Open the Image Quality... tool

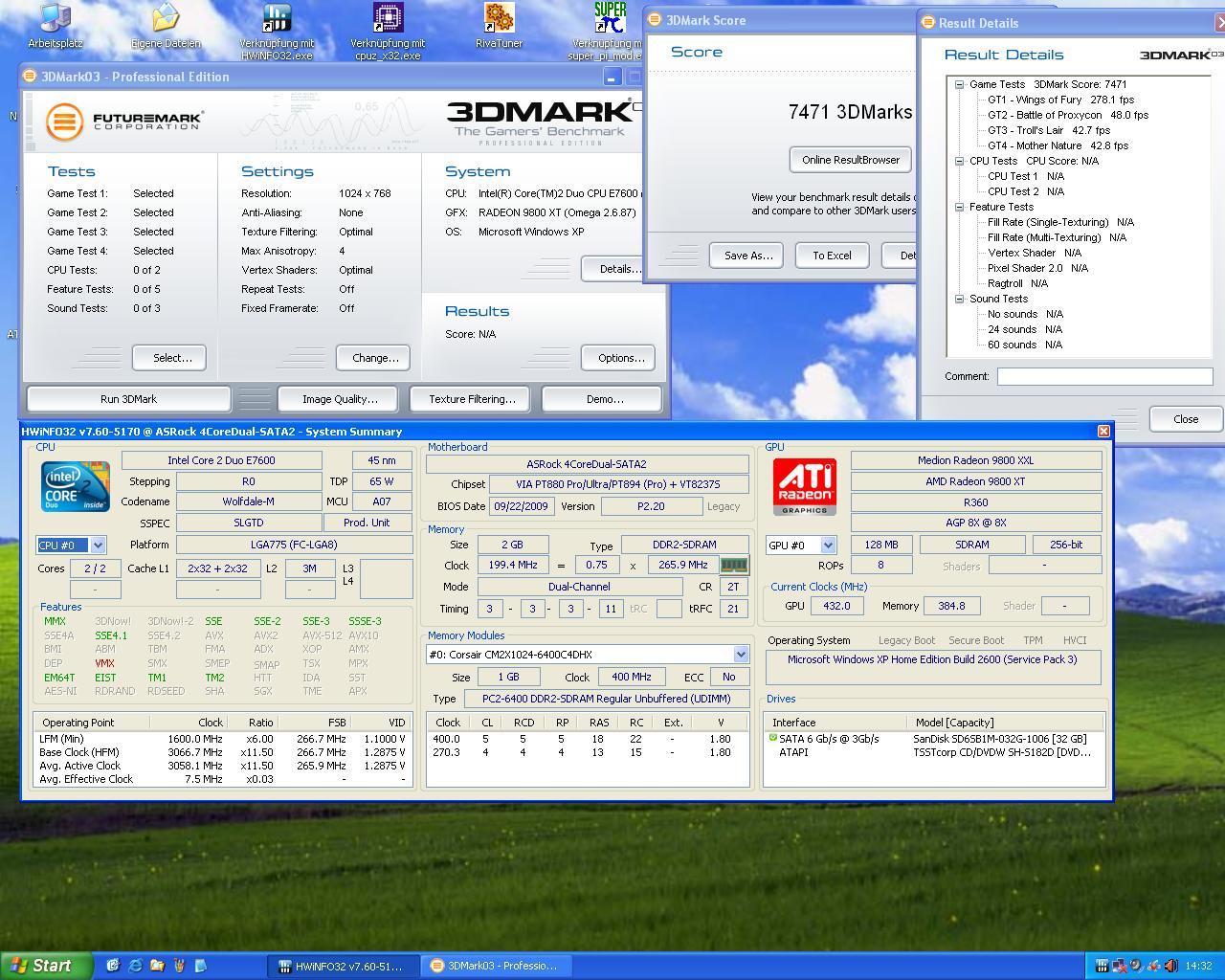[x=340, y=399]
